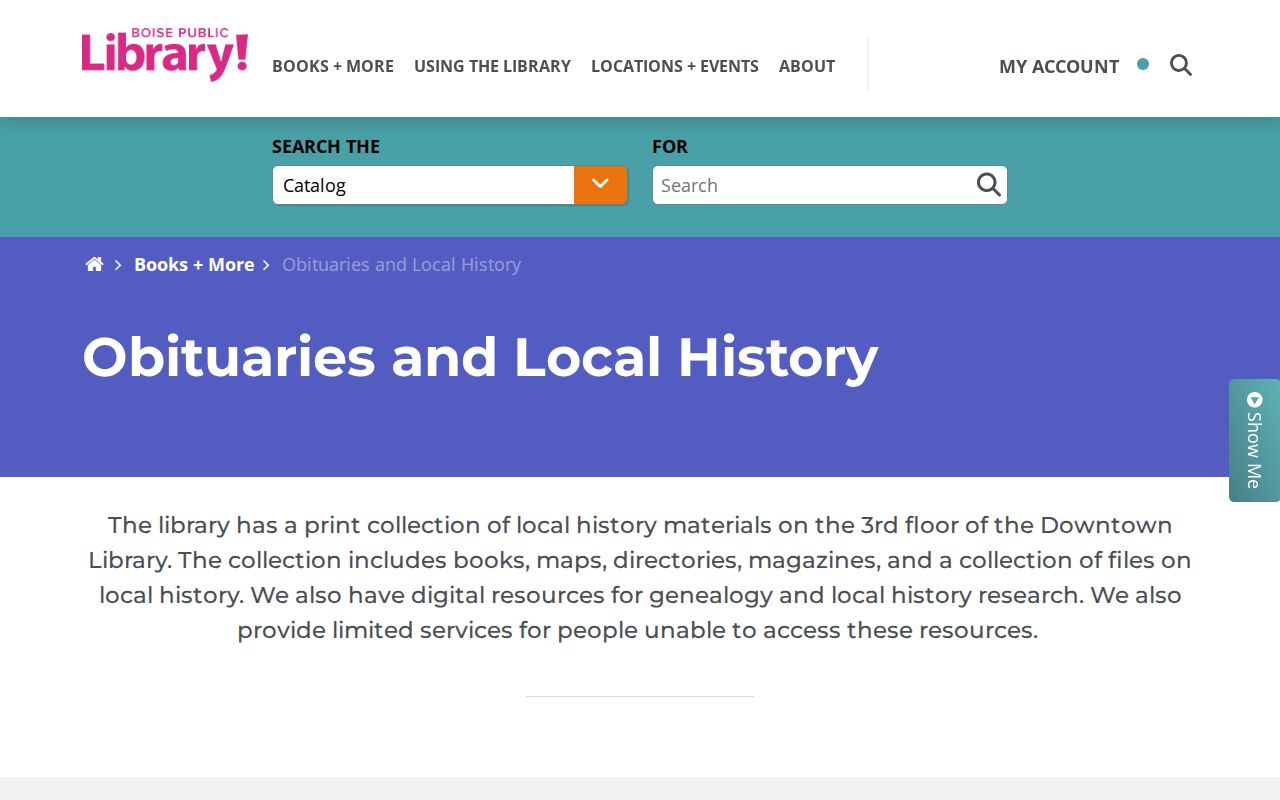Open the Show Me side tab
This screenshot has height=800, width=1280.
coord(1254,440)
